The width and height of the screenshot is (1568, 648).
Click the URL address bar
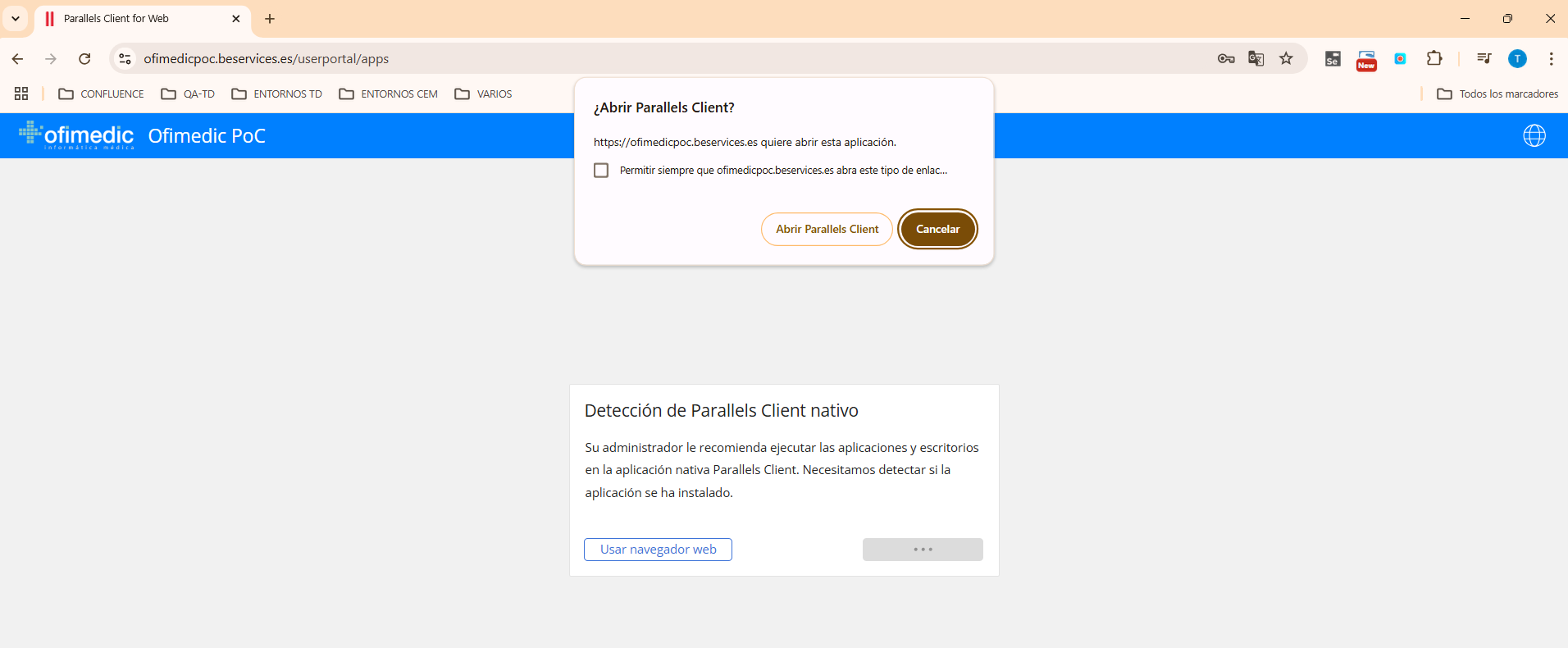click(x=656, y=58)
